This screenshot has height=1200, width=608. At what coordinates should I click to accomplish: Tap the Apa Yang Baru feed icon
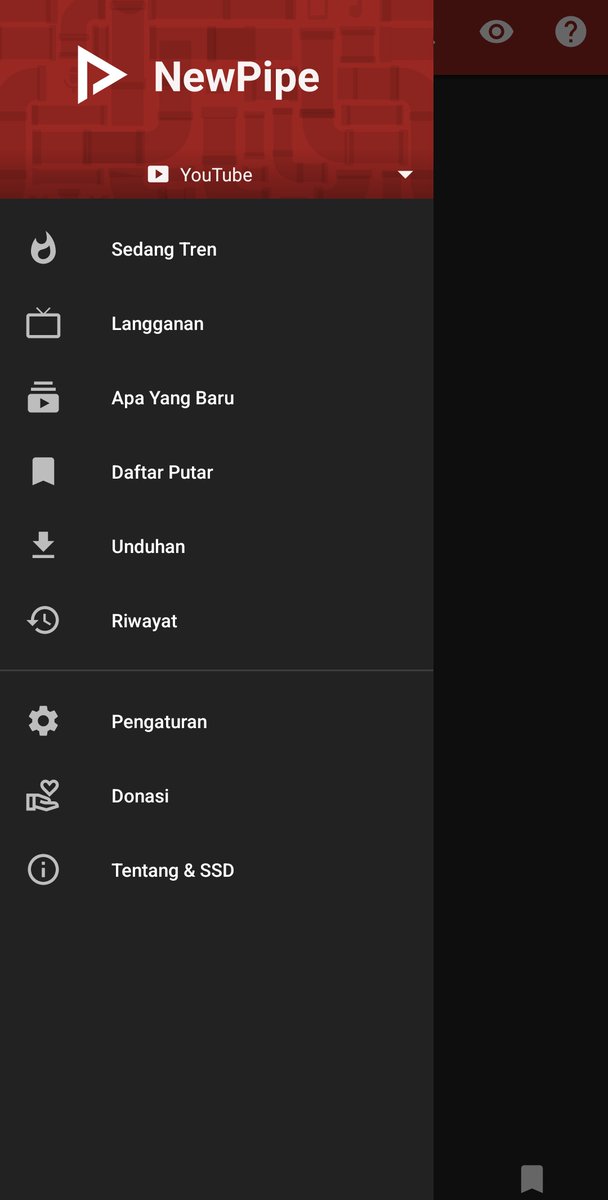pyautogui.click(x=43, y=397)
